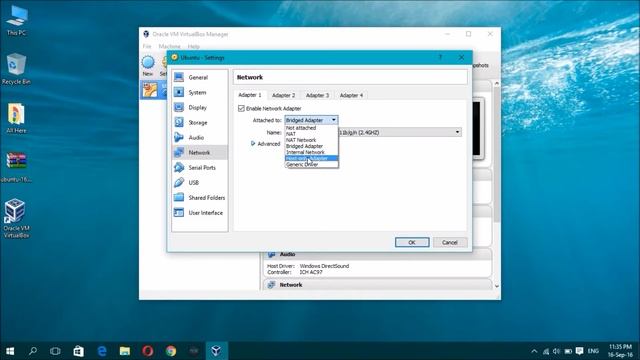
Task: Select Network settings category
Action: [x=199, y=153]
